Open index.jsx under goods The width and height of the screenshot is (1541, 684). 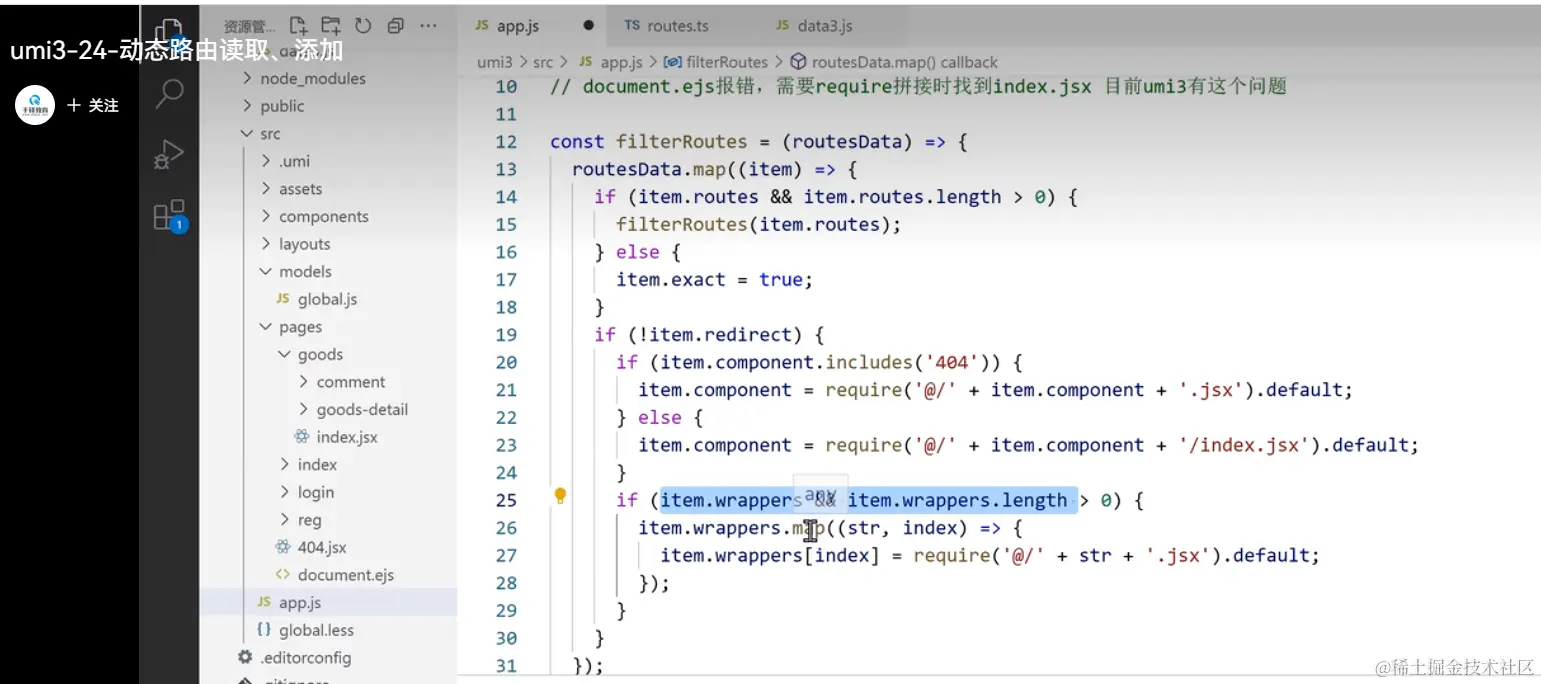click(x=346, y=437)
